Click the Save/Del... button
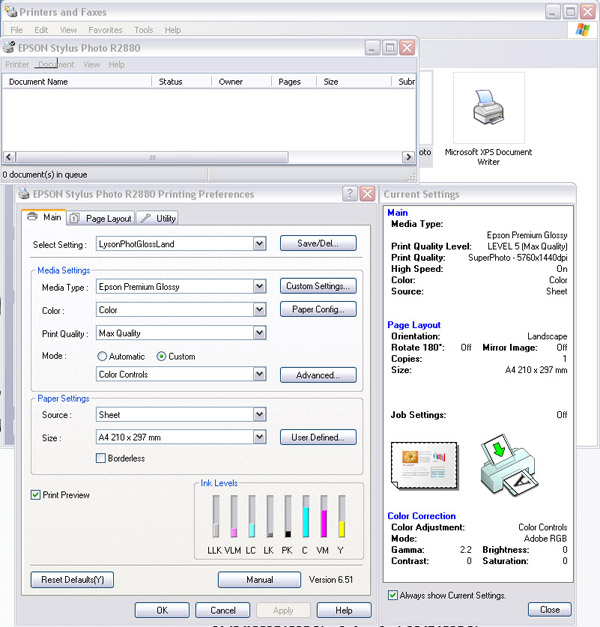This screenshot has height=627, width=600. point(318,243)
